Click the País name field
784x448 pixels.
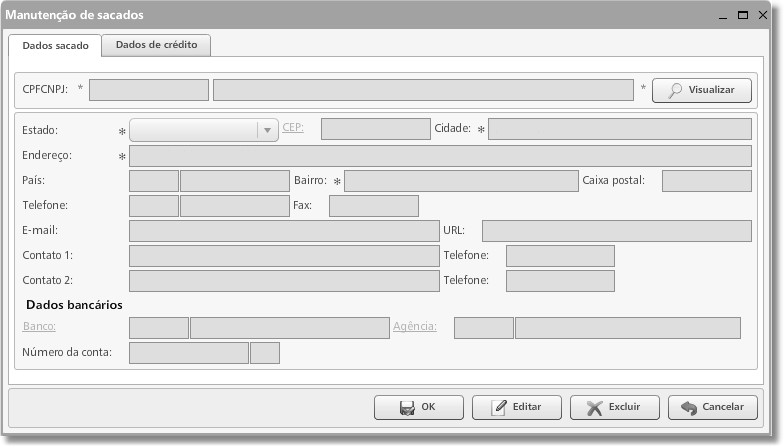(x=235, y=181)
